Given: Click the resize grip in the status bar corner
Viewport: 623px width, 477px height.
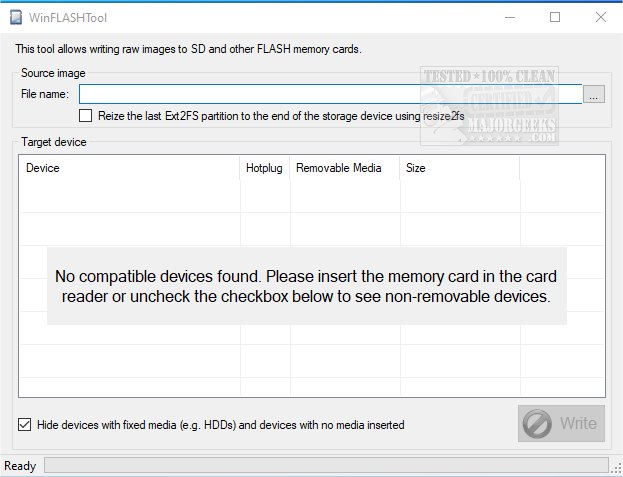Looking at the screenshot, I should pyautogui.click(x=615, y=469).
